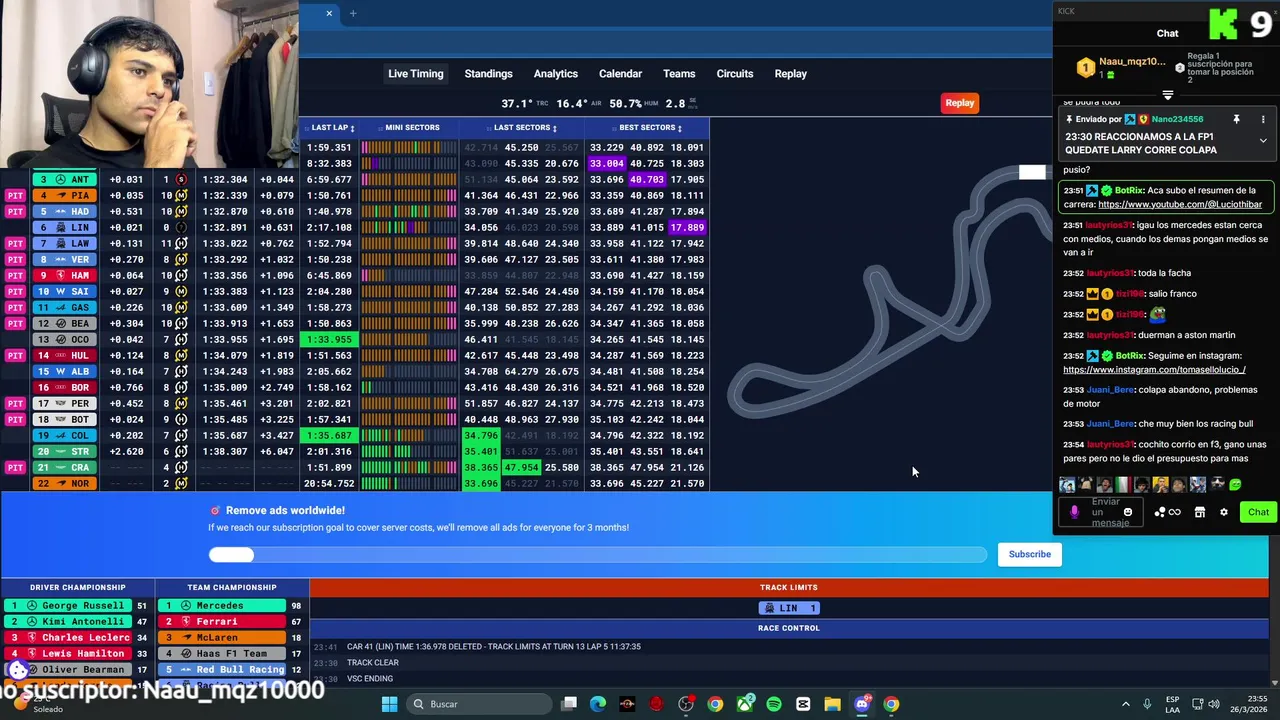
Task: Open Spotify from the taskbar
Action: (x=774, y=704)
